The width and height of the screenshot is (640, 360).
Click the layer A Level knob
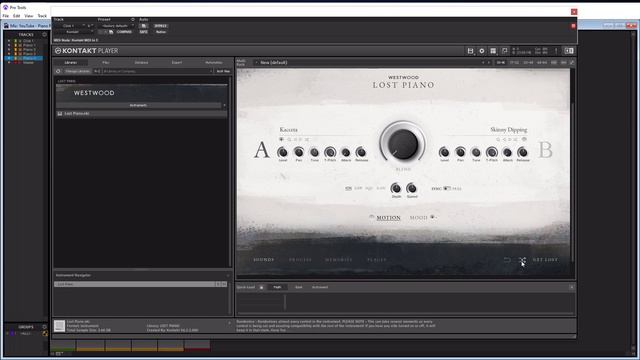pos(282,152)
